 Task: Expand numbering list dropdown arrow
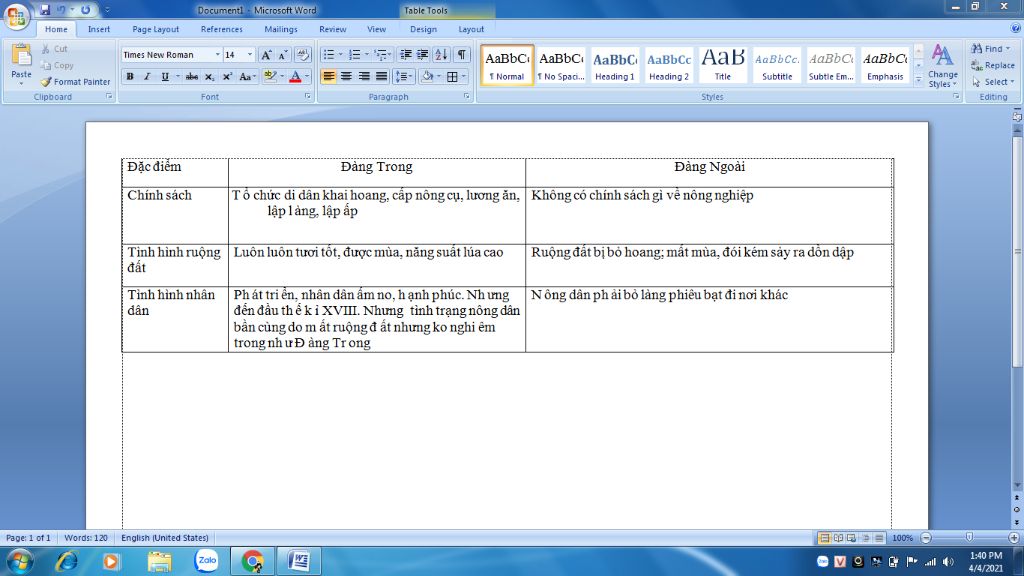366,55
